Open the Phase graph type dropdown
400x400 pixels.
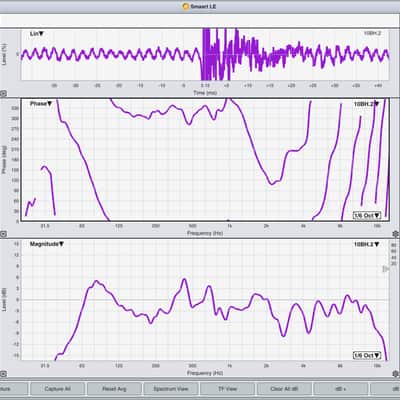pos(41,104)
